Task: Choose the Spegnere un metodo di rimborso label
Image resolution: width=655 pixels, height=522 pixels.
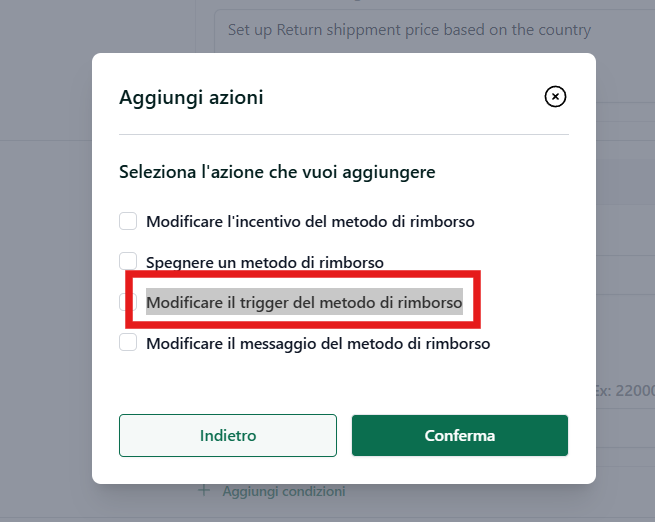Action: point(265,262)
